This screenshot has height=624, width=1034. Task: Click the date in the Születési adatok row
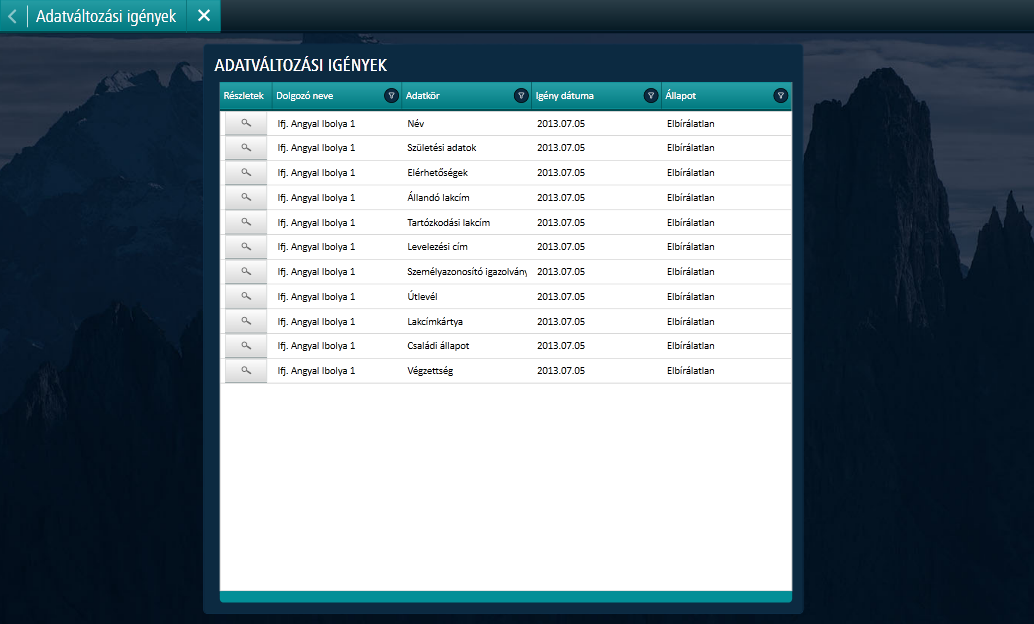tap(561, 148)
